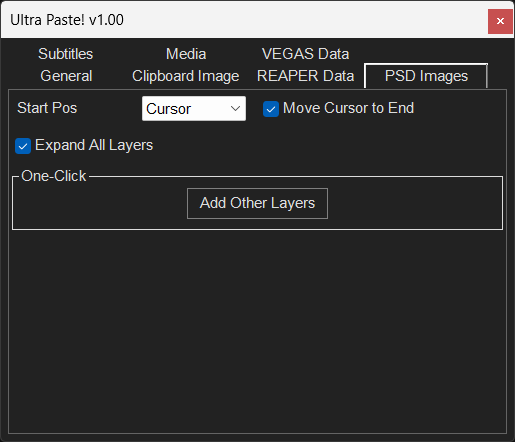The height and width of the screenshot is (442, 515).
Task: Open the Media tab
Action: [x=186, y=54]
